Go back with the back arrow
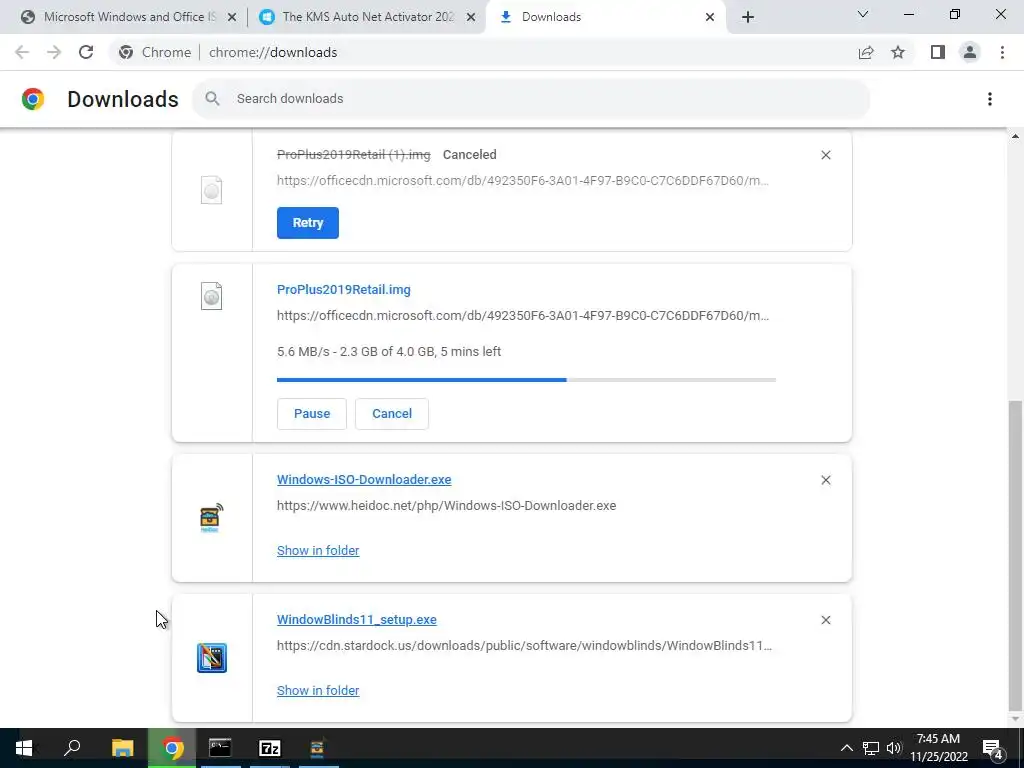 [22, 52]
